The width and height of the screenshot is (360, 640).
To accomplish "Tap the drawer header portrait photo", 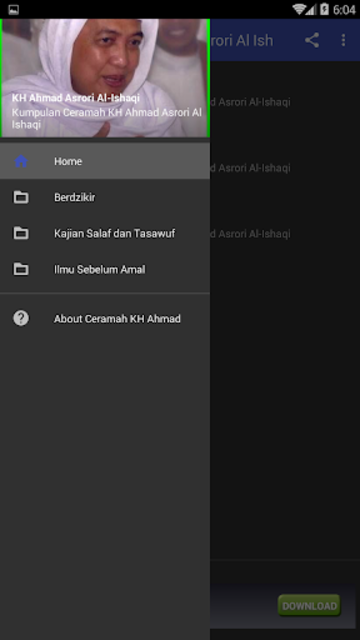I will [x=105, y=78].
